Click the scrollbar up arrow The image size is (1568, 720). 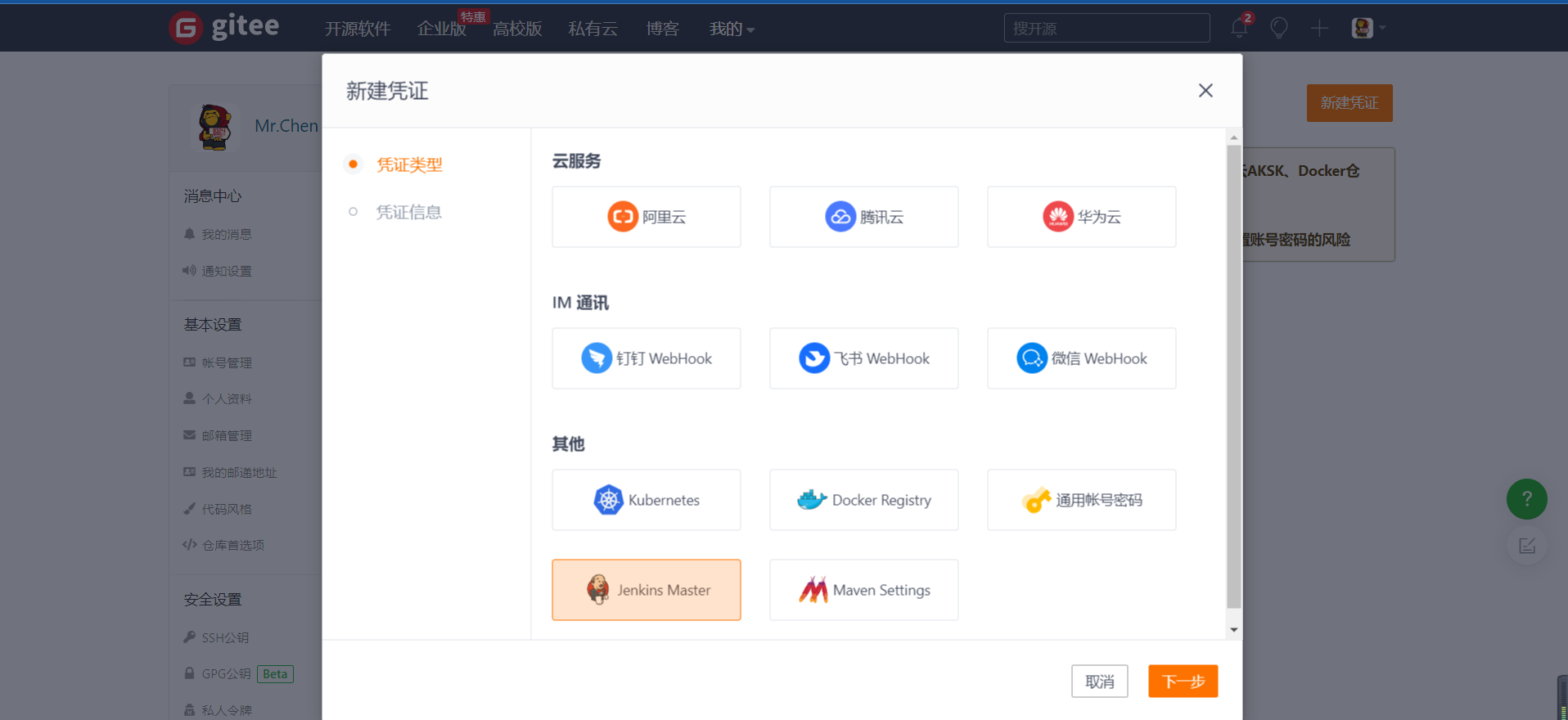click(1233, 137)
